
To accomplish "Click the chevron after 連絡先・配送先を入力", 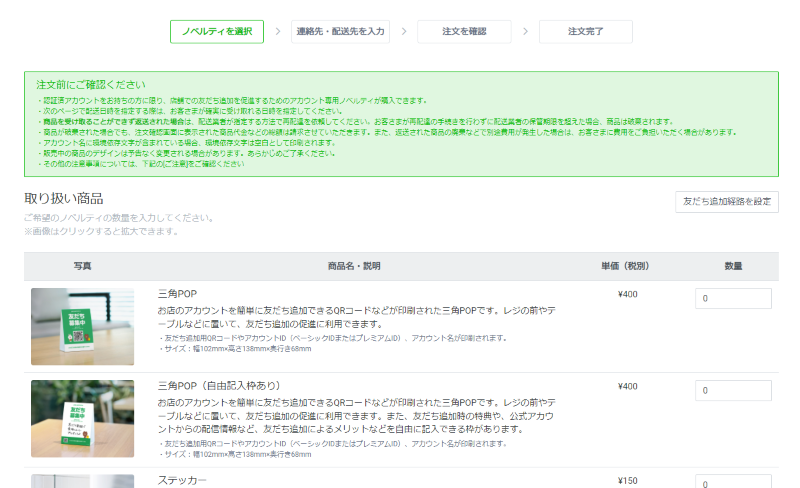I will tap(403, 32).
